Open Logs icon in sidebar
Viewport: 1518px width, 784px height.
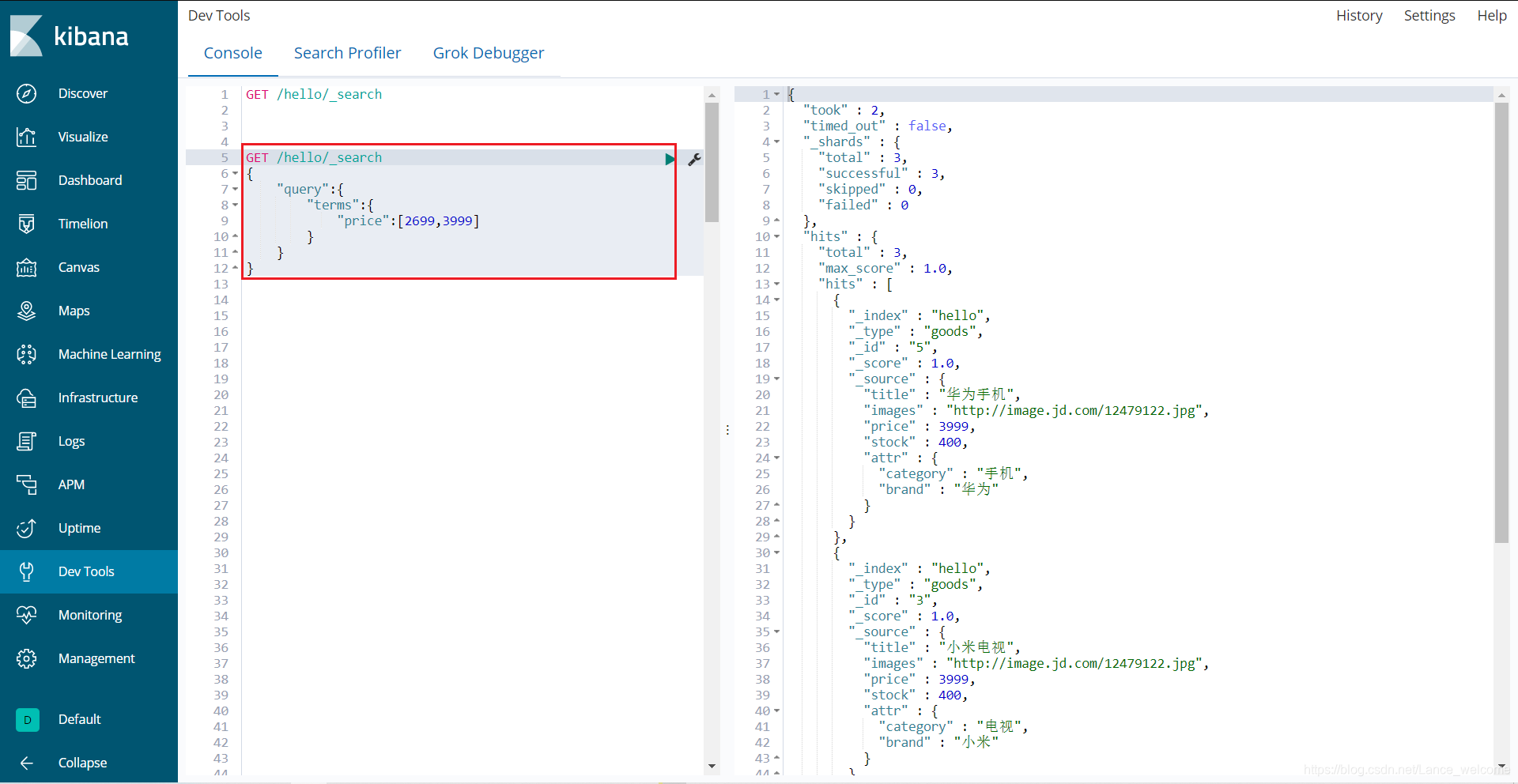point(26,441)
